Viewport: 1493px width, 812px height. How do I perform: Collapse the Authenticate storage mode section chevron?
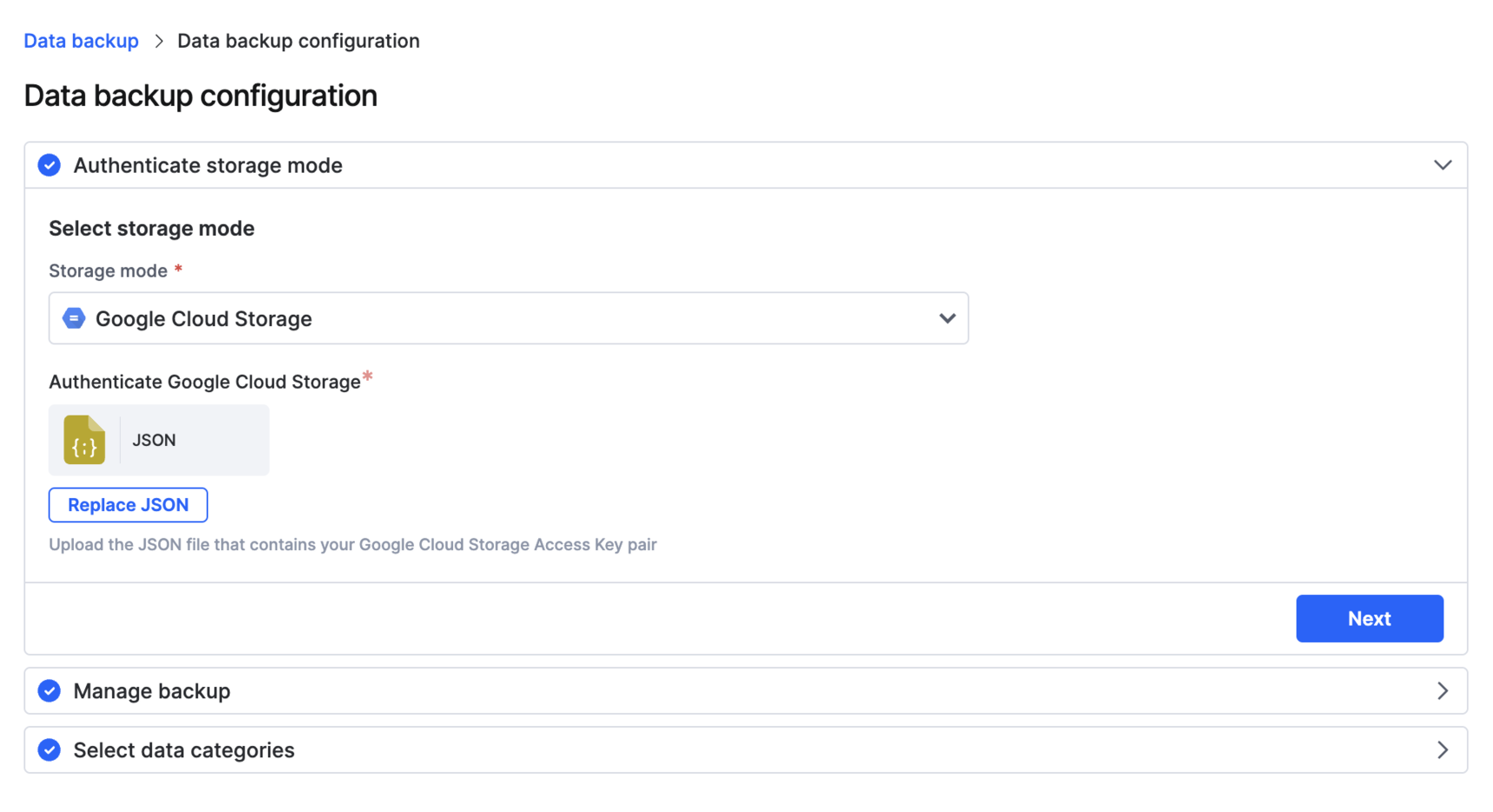click(1443, 165)
